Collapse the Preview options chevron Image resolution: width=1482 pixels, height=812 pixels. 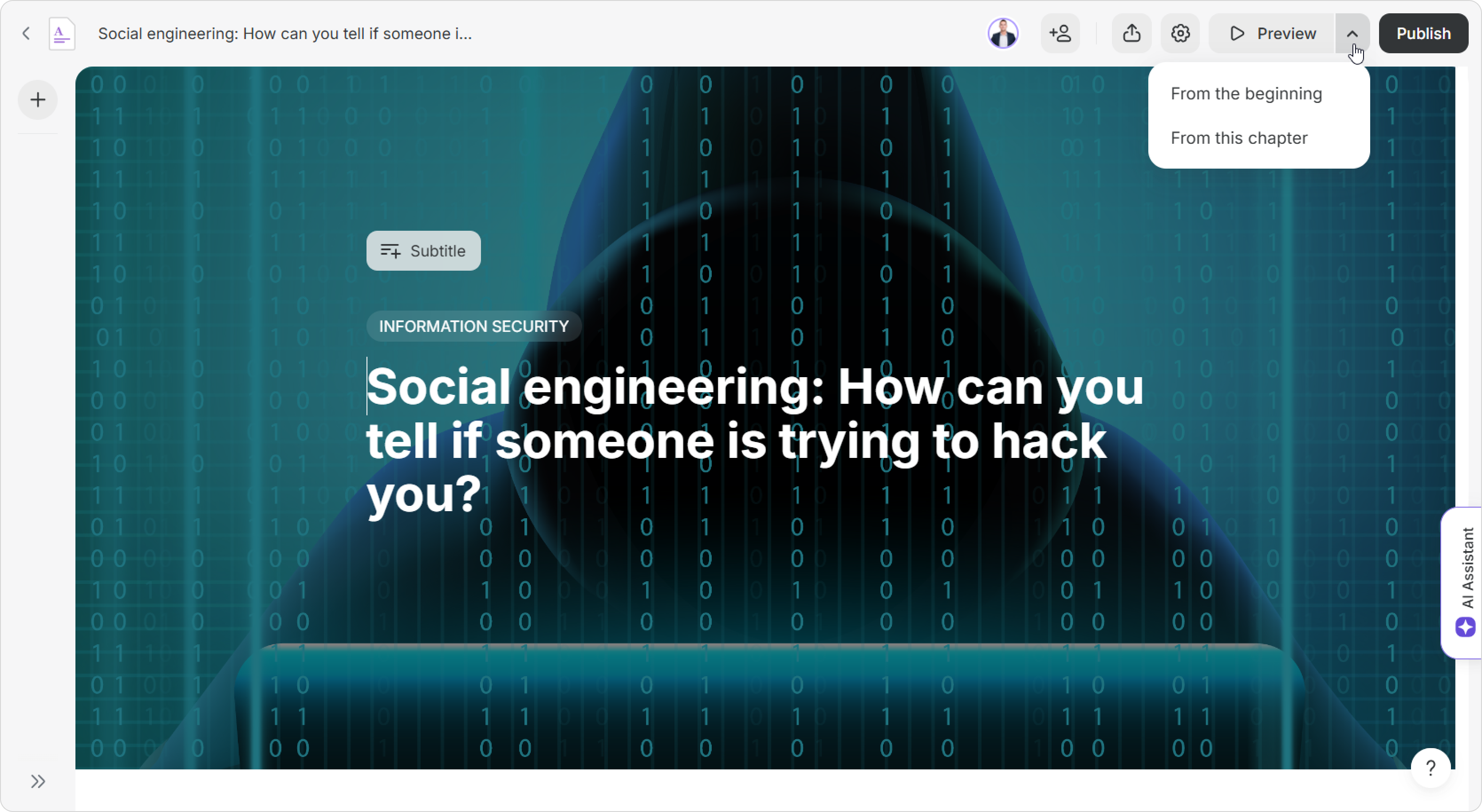(x=1352, y=33)
